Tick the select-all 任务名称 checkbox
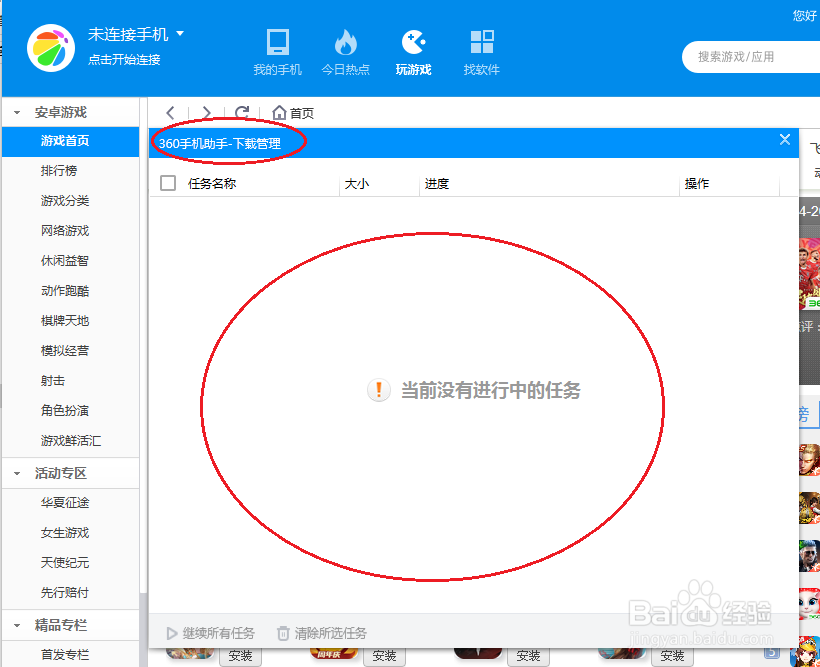Viewport: 820px width, 667px height. pyautogui.click(x=168, y=183)
